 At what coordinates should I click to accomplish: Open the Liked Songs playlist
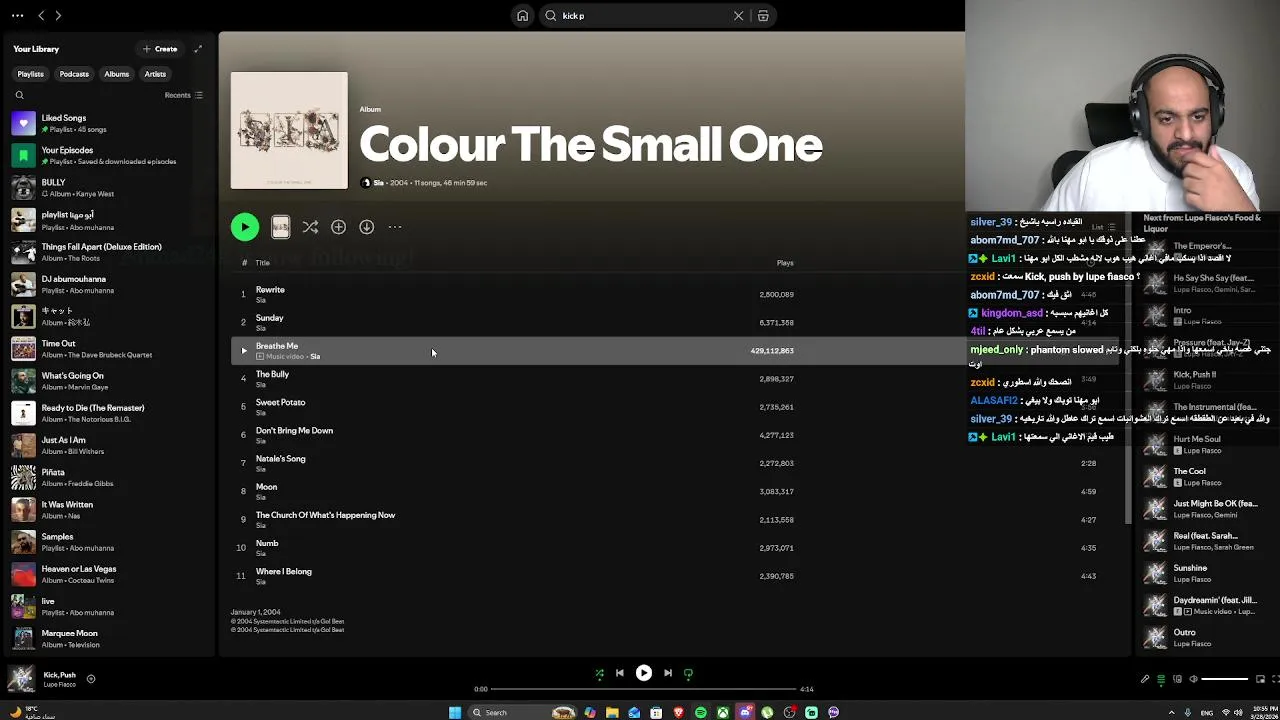(108, 123)
